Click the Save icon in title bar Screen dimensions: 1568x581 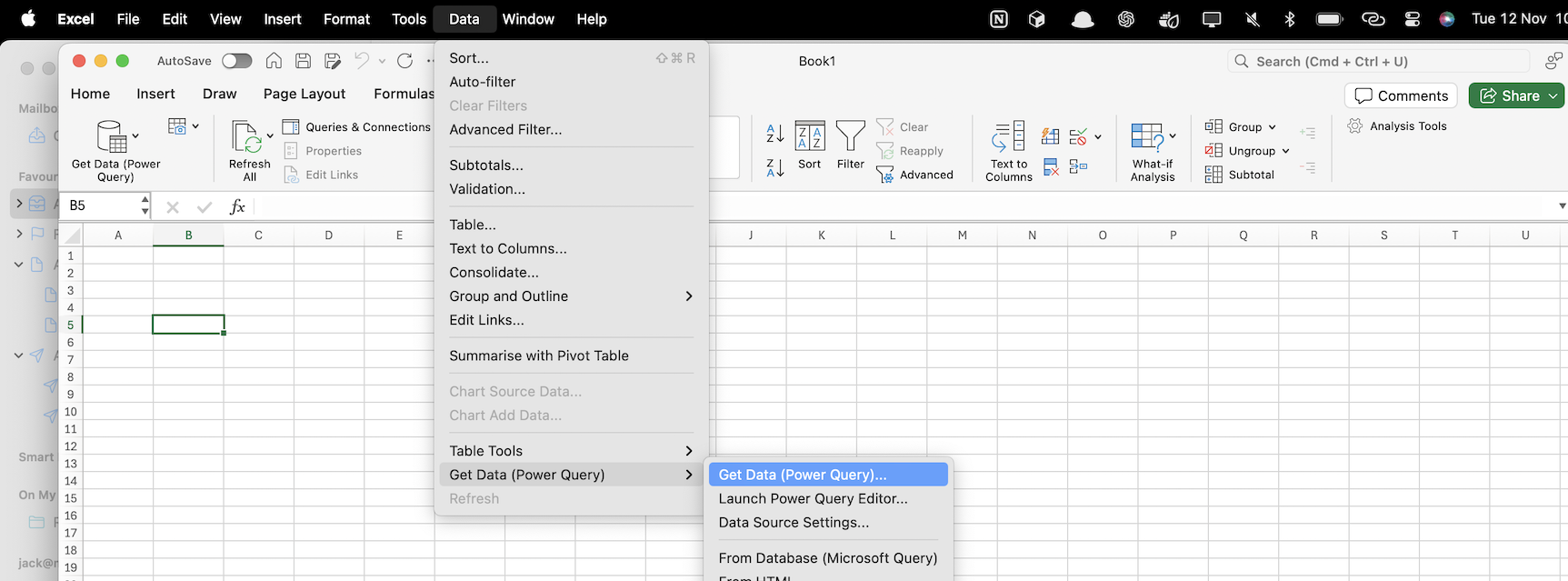pyautogui.click(x=304, y=61)
